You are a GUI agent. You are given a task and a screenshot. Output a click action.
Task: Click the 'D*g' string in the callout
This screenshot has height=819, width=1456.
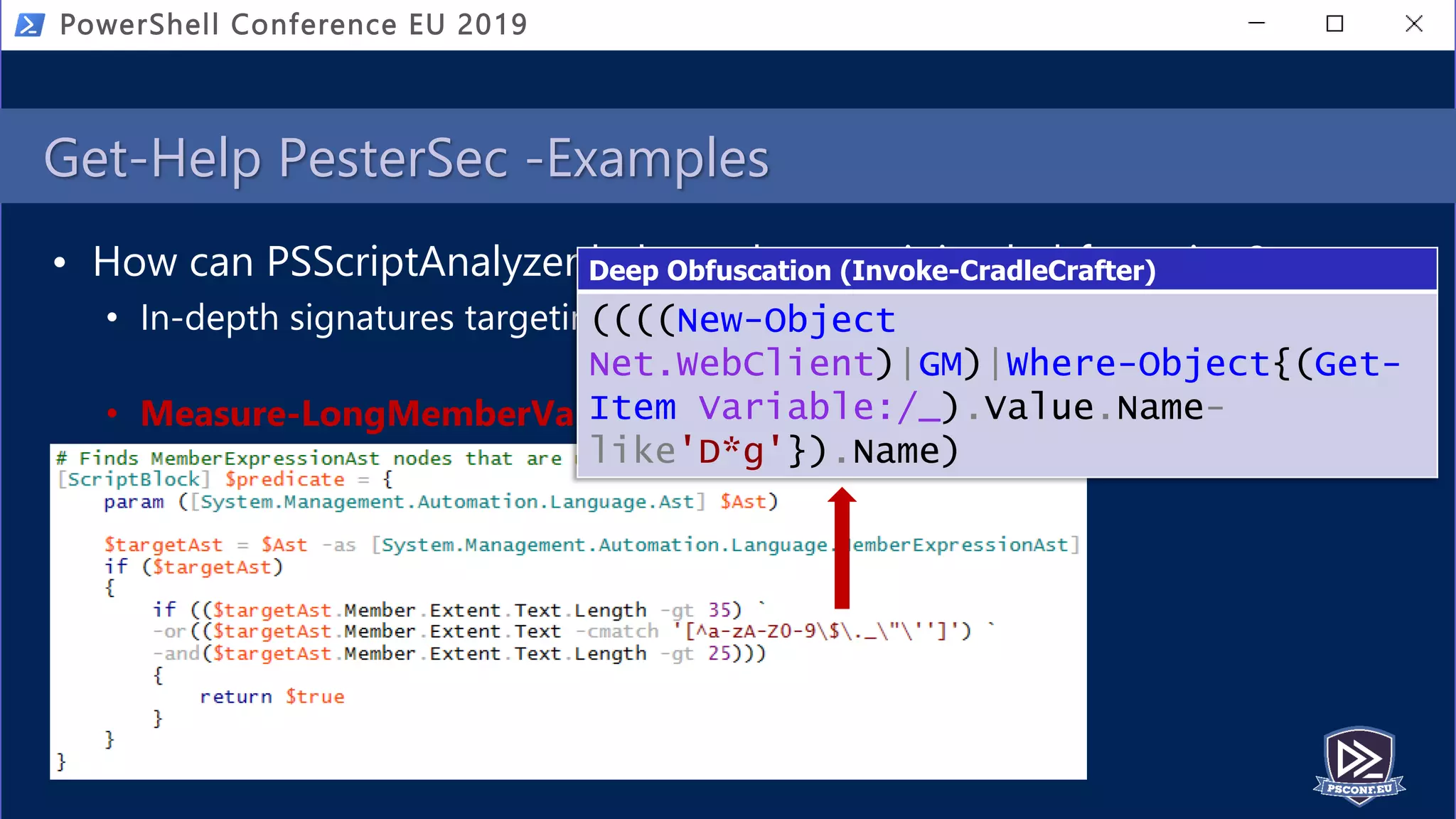tap(731, 451)
